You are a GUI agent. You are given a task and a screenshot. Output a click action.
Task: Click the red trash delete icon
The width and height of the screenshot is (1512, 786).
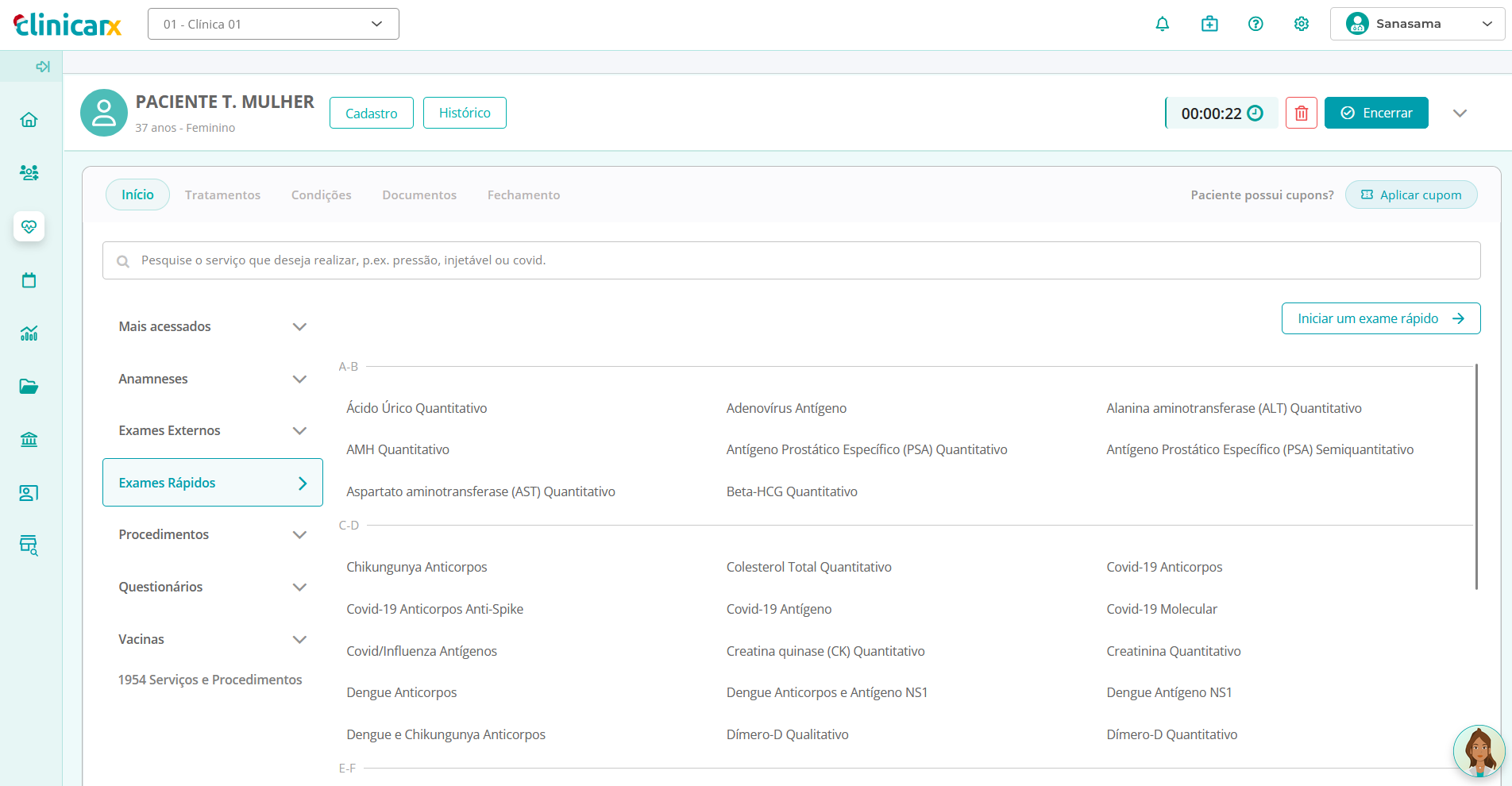pyautogui.click(x=1301, y=113)
